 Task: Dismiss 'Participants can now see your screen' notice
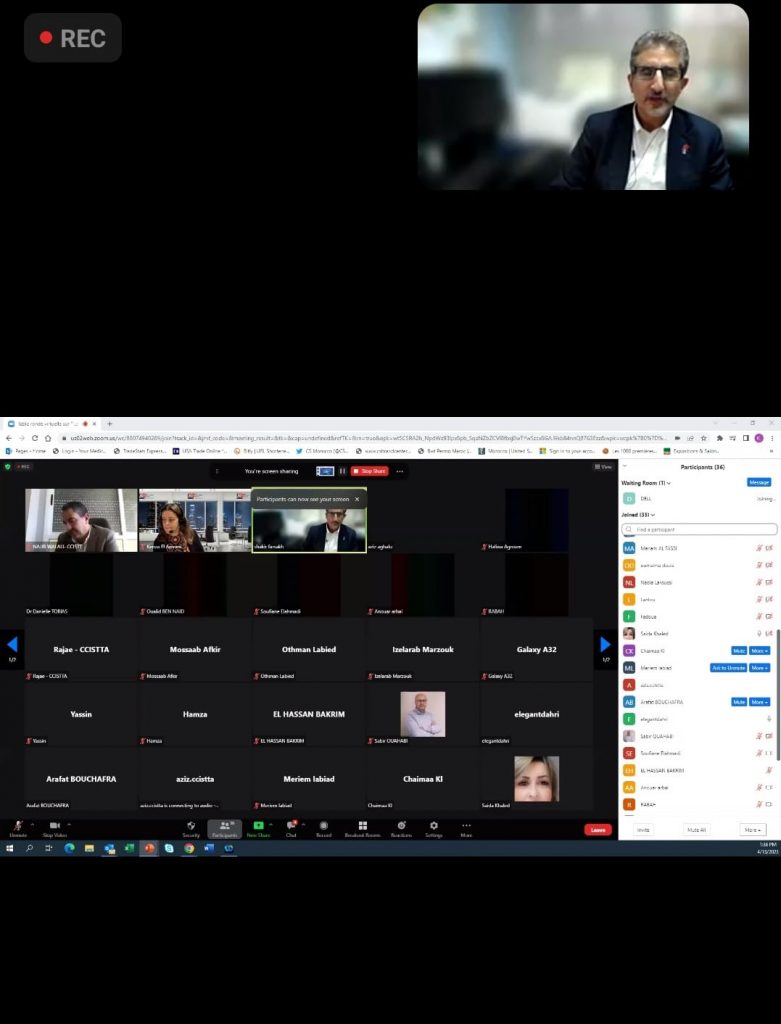pyautogui.click(x=357, y=499)
